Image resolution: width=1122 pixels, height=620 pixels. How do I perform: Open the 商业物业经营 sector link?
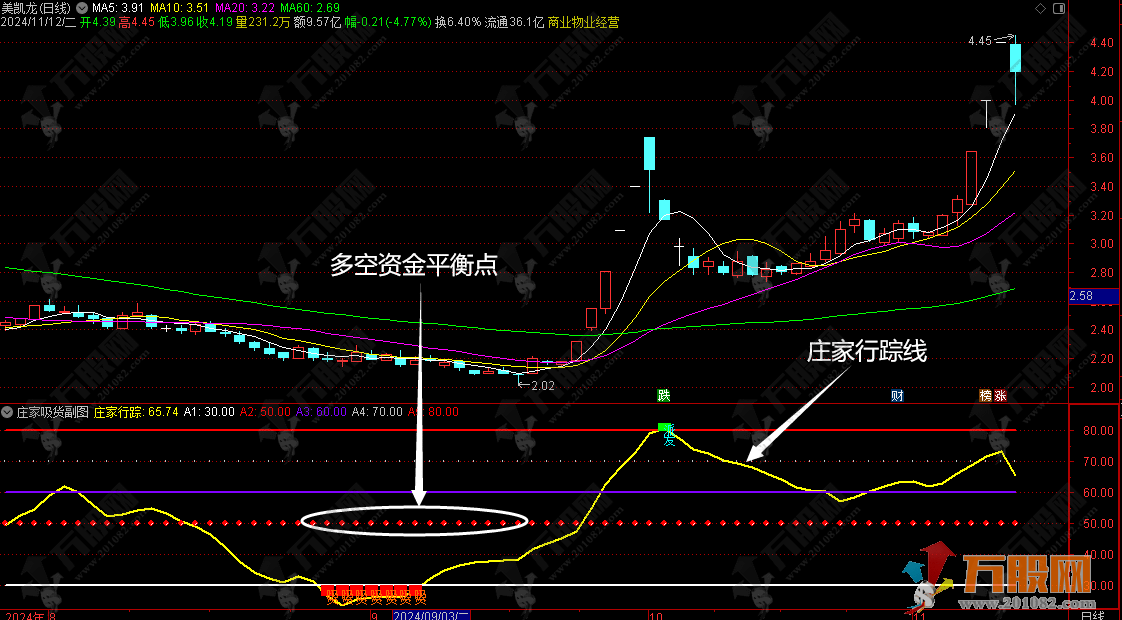pos(584,22)
